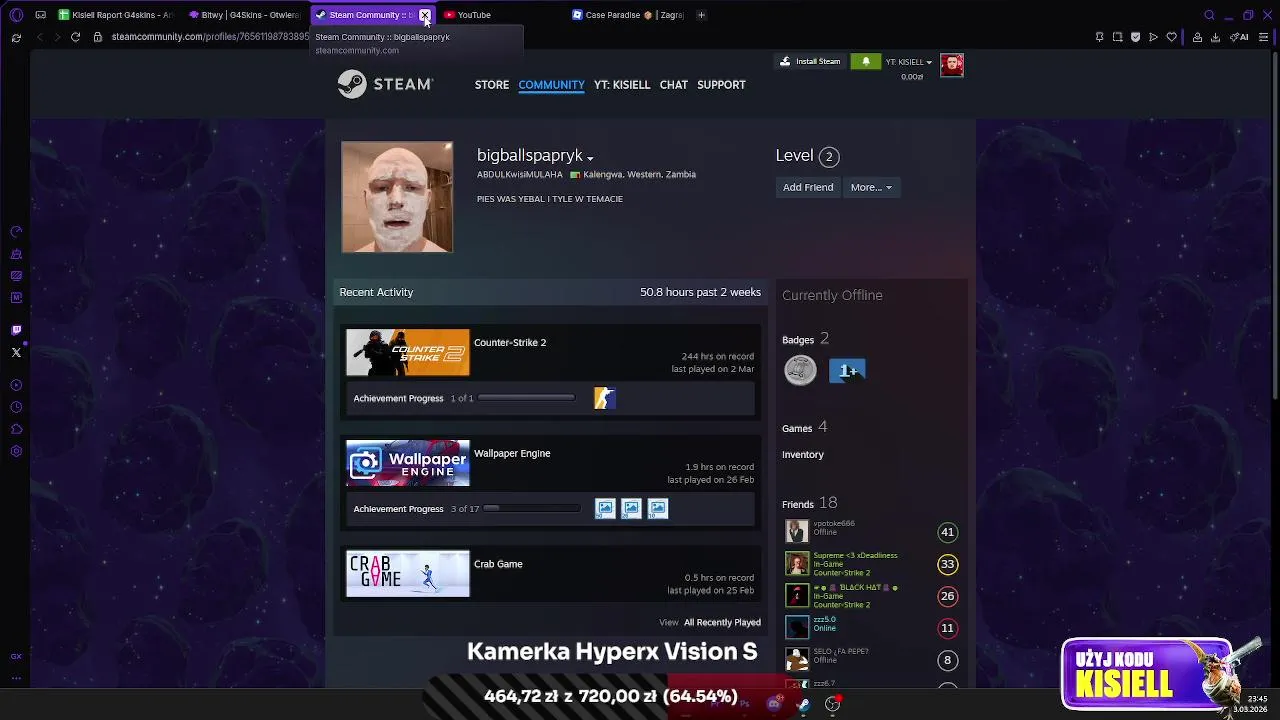Expand the YT: KISIELL account dropdown
Screen dimensions: 1280x720
click(909, 62)
